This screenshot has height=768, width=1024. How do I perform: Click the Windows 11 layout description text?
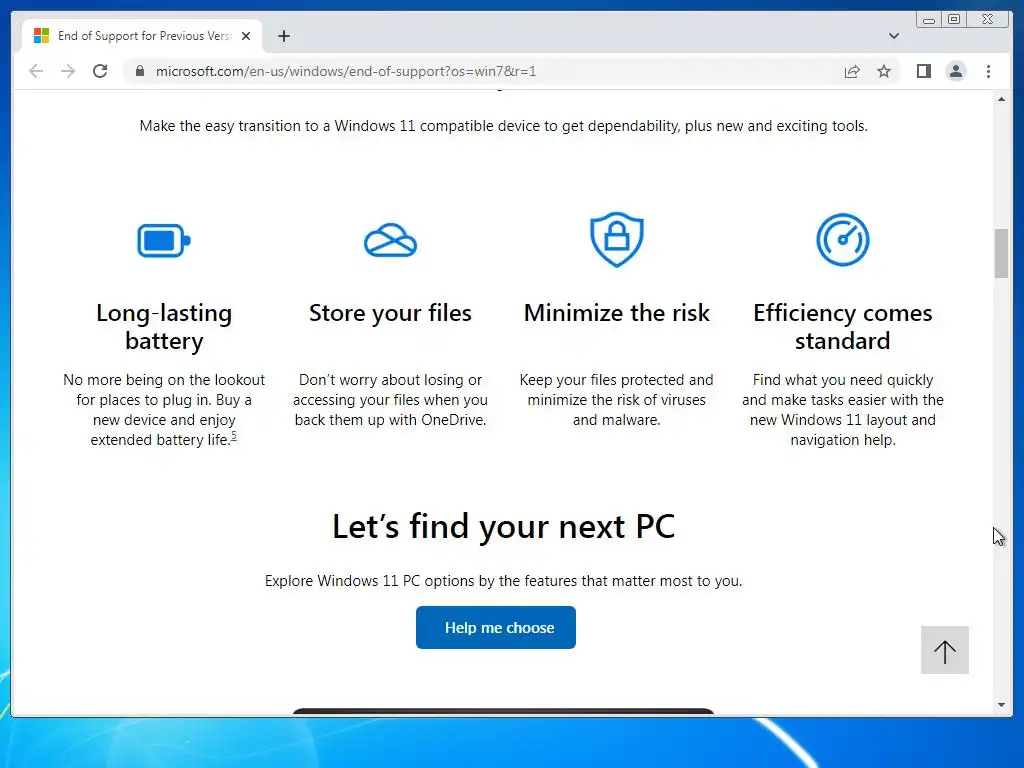tap(842, 409)
